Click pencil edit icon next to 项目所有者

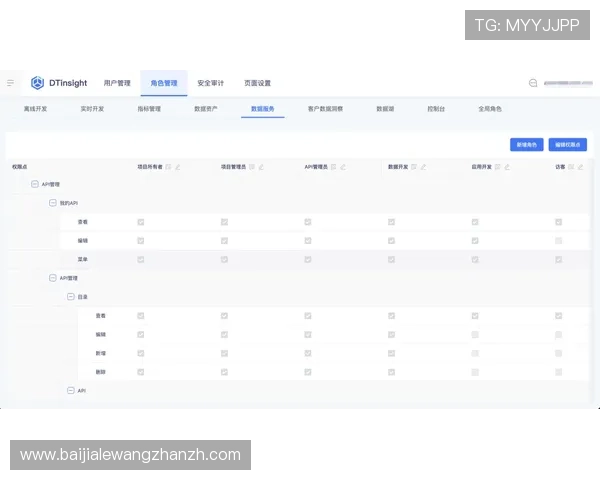177,167
